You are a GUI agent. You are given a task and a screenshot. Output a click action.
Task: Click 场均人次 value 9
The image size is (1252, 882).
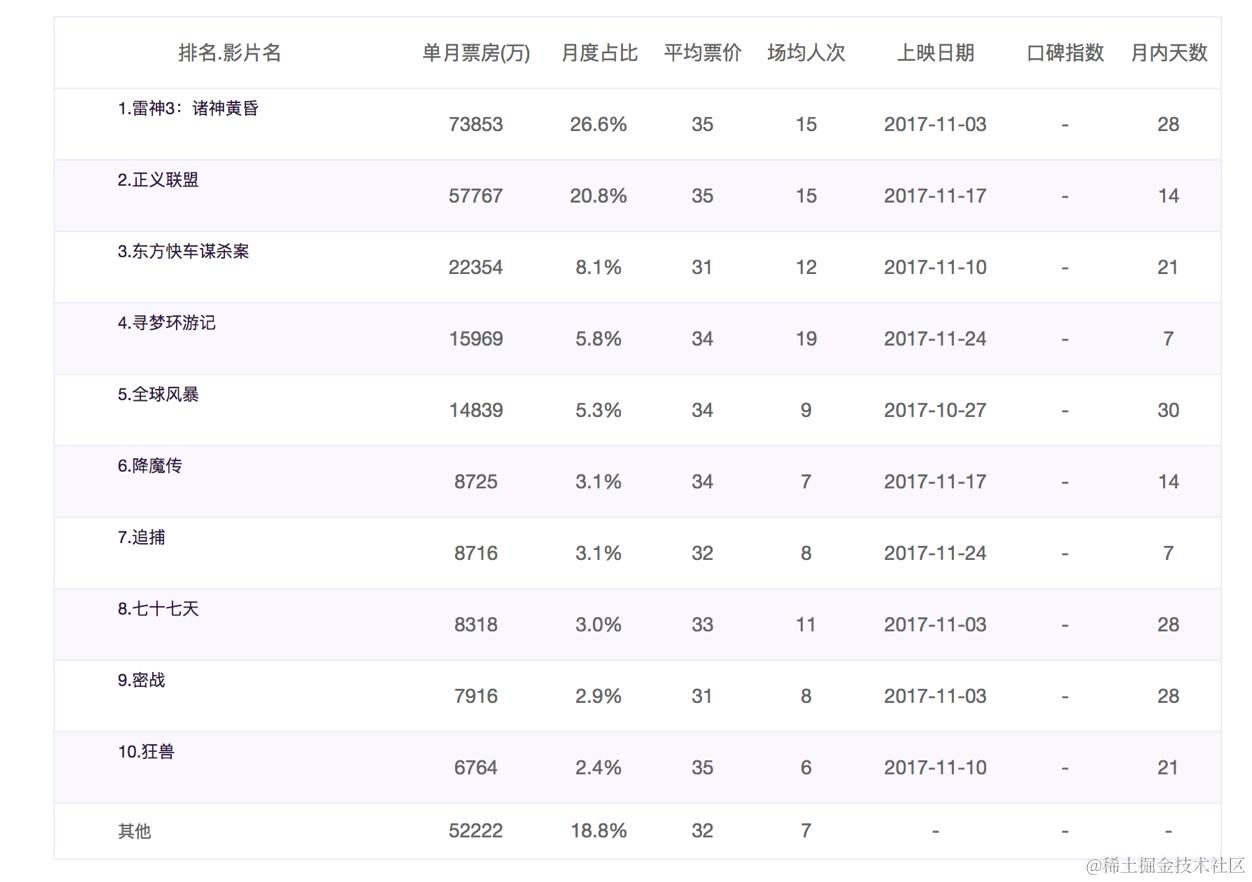click(x=806, y=410)
